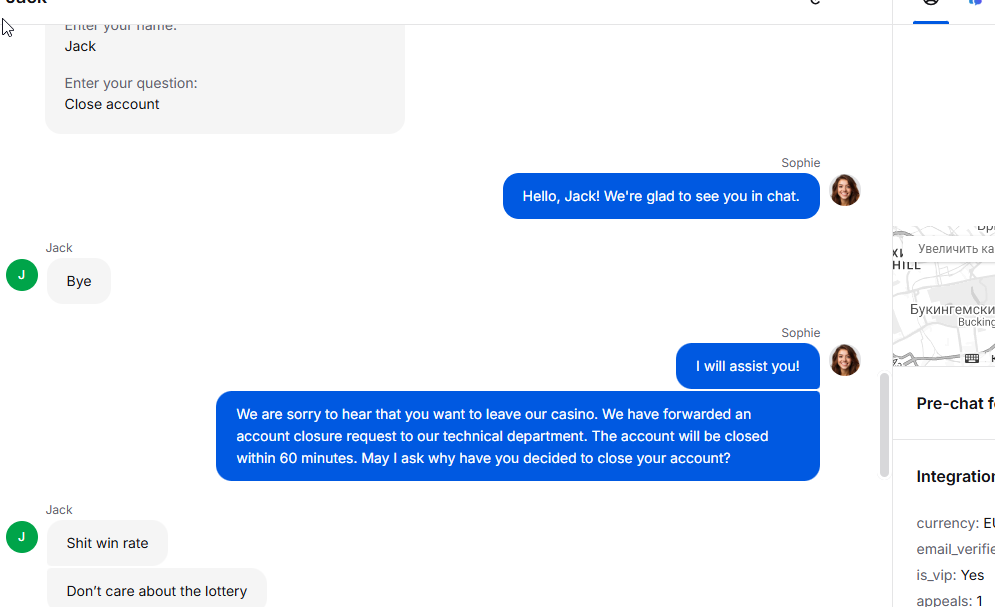
Task: Click the is_vip integration field
Action: [951, 575]
